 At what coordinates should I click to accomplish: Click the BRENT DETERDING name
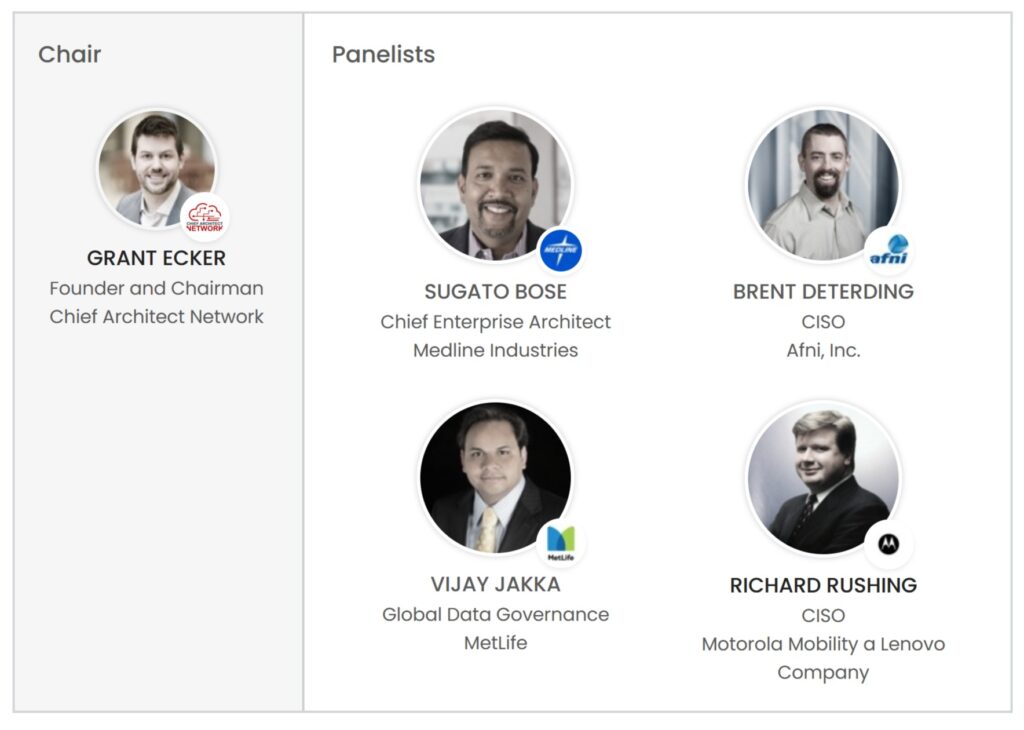click(823, 292)
